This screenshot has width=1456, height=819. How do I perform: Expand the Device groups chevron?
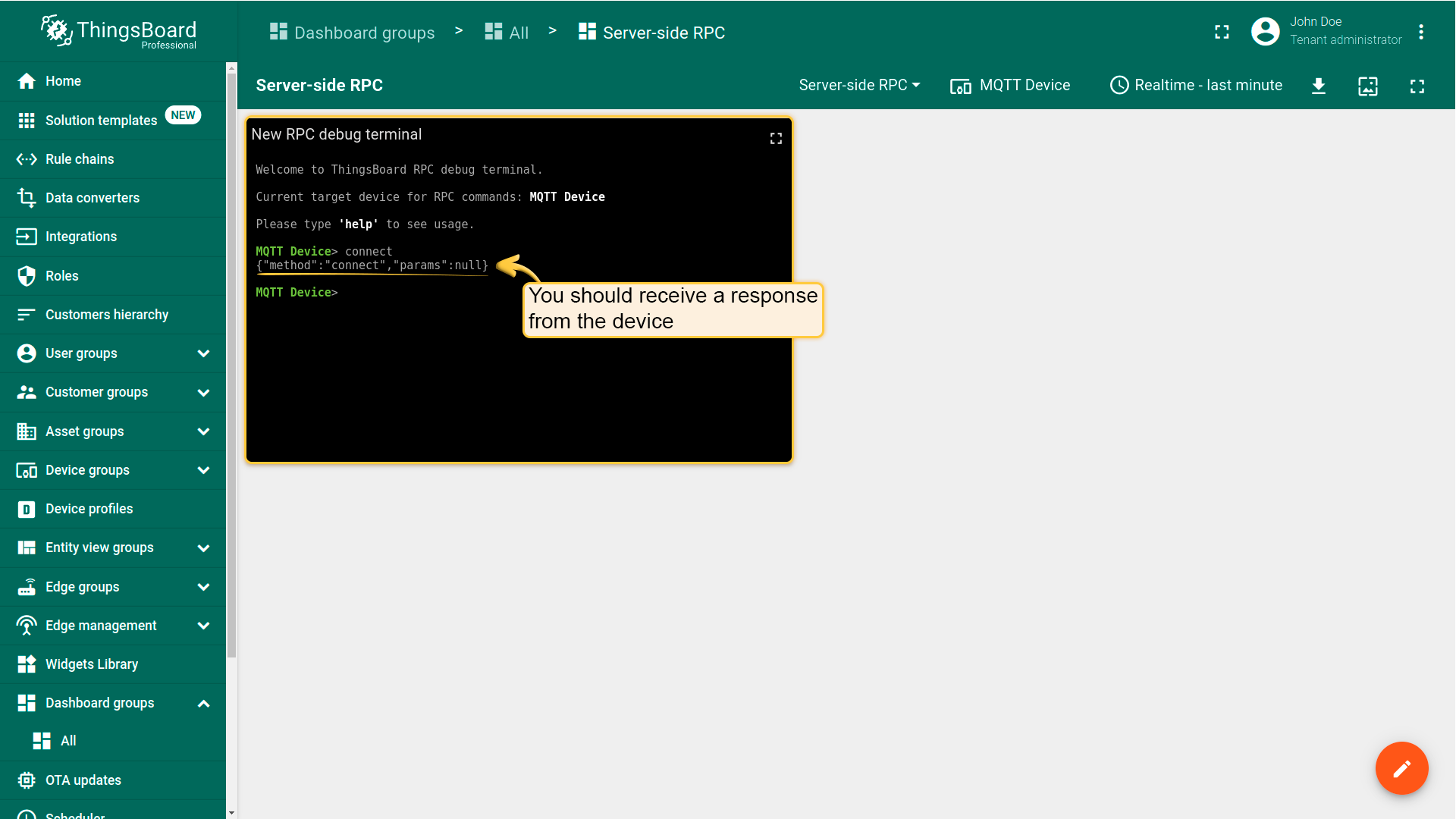point(203,470)
